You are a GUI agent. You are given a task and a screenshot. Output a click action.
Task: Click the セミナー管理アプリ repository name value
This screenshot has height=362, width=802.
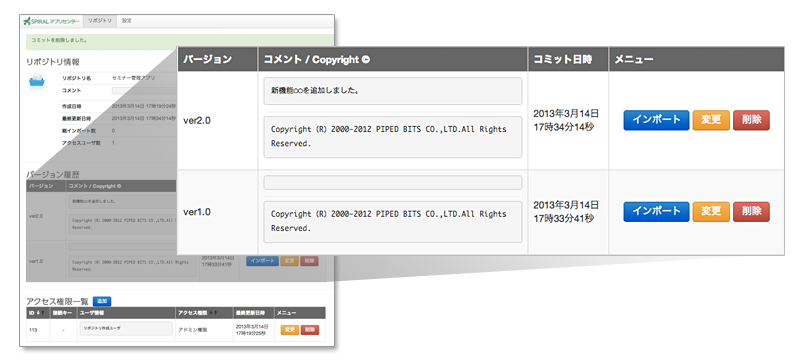(x=133, y=78)
